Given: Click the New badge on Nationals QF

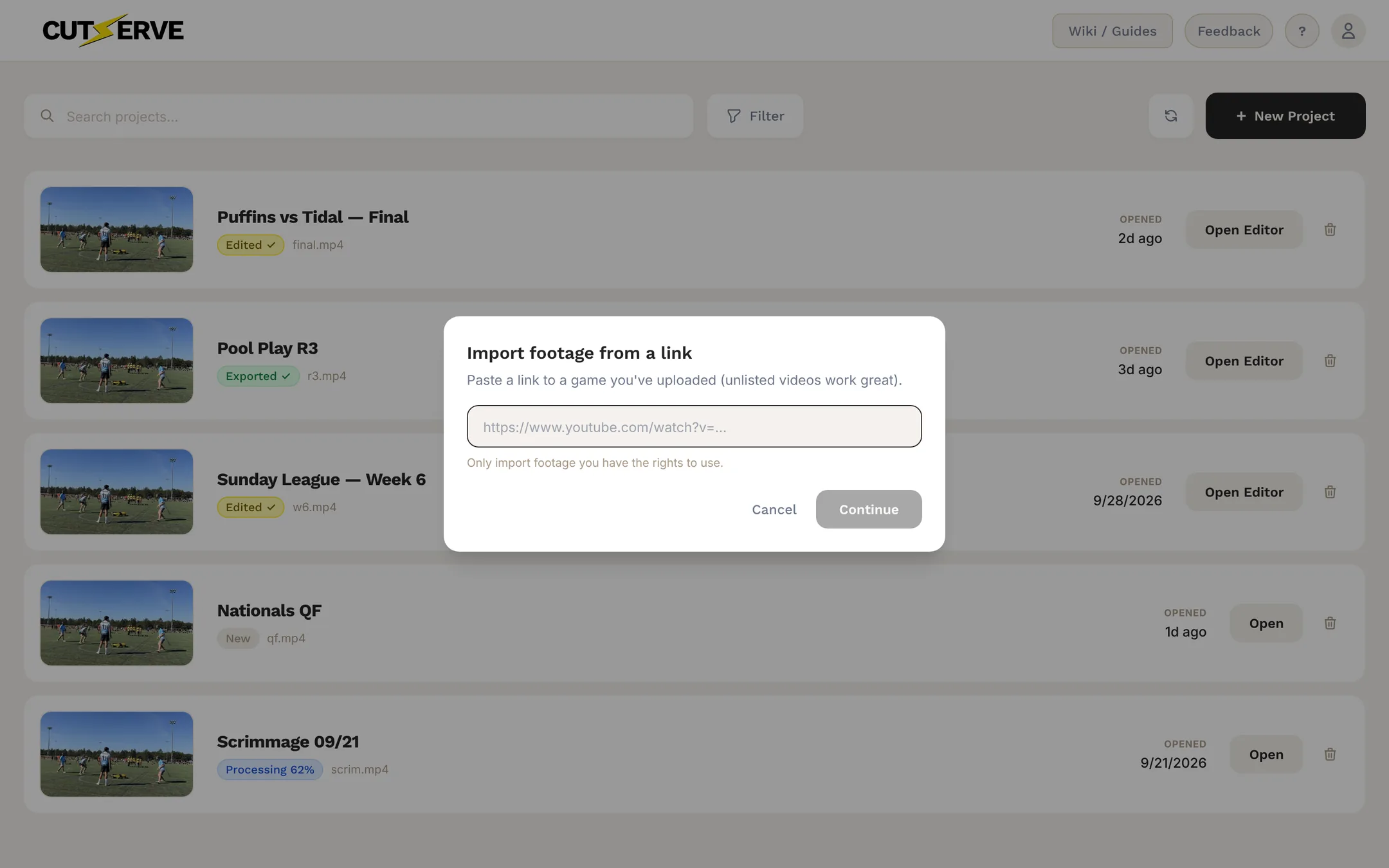Looking at the screenshot, I should (x=238, y=638).
